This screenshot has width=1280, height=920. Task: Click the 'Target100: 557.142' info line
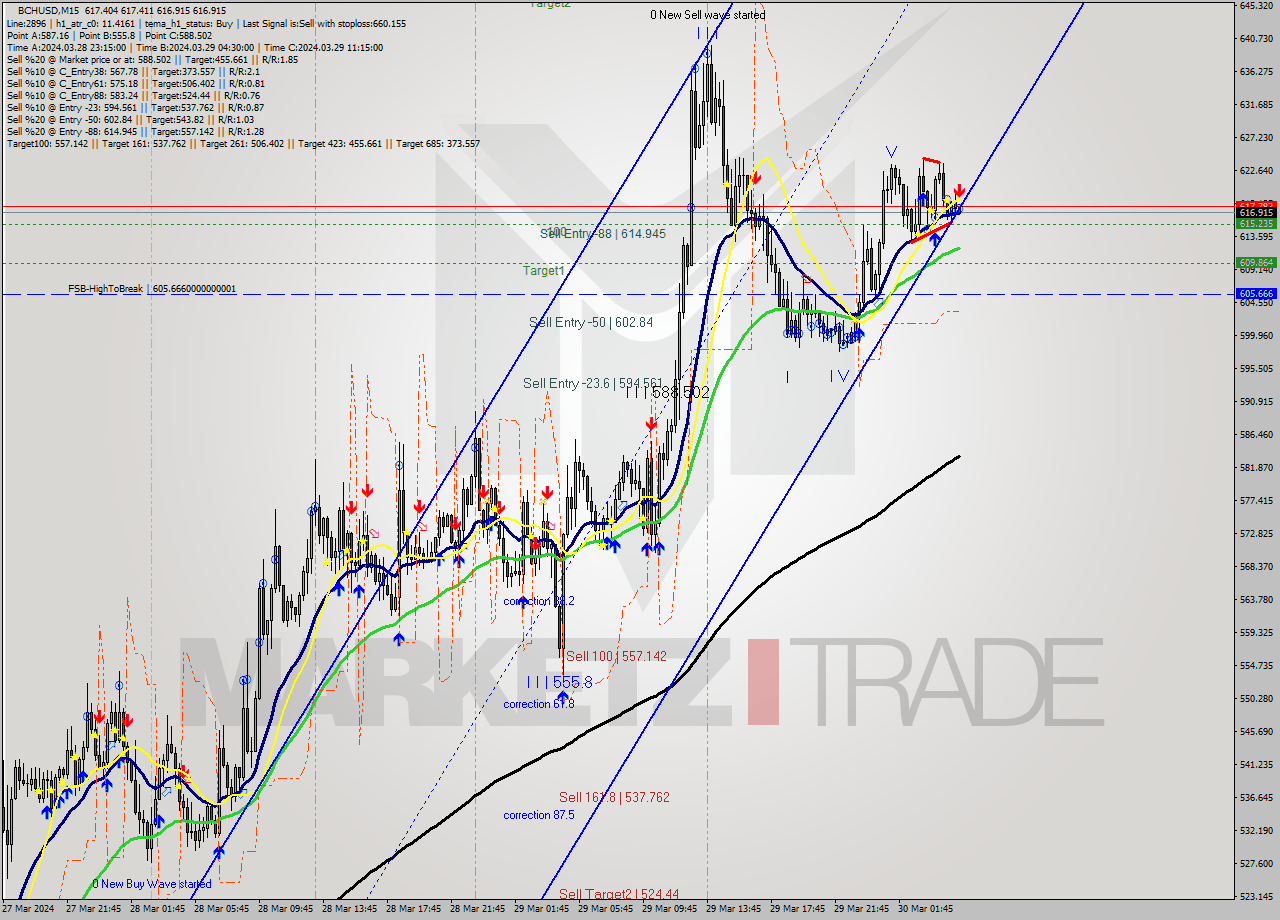pos(243,143)
